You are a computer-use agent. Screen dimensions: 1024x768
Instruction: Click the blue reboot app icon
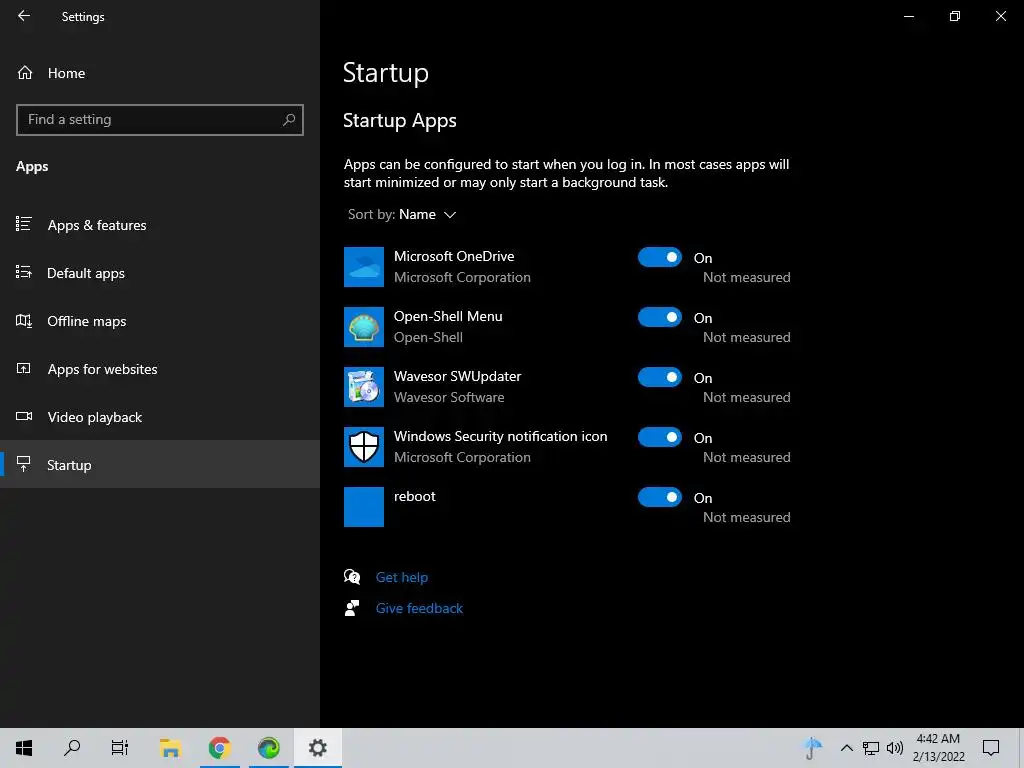tap(364, 507)
